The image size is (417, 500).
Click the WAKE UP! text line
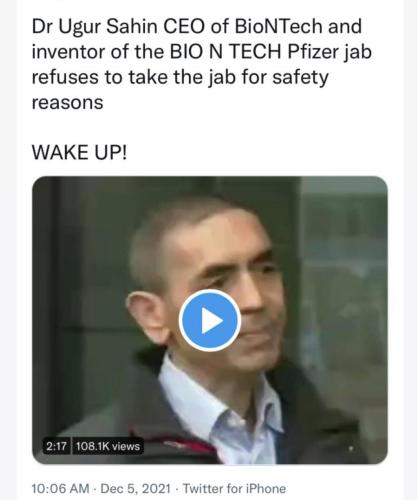coord(79,152)
